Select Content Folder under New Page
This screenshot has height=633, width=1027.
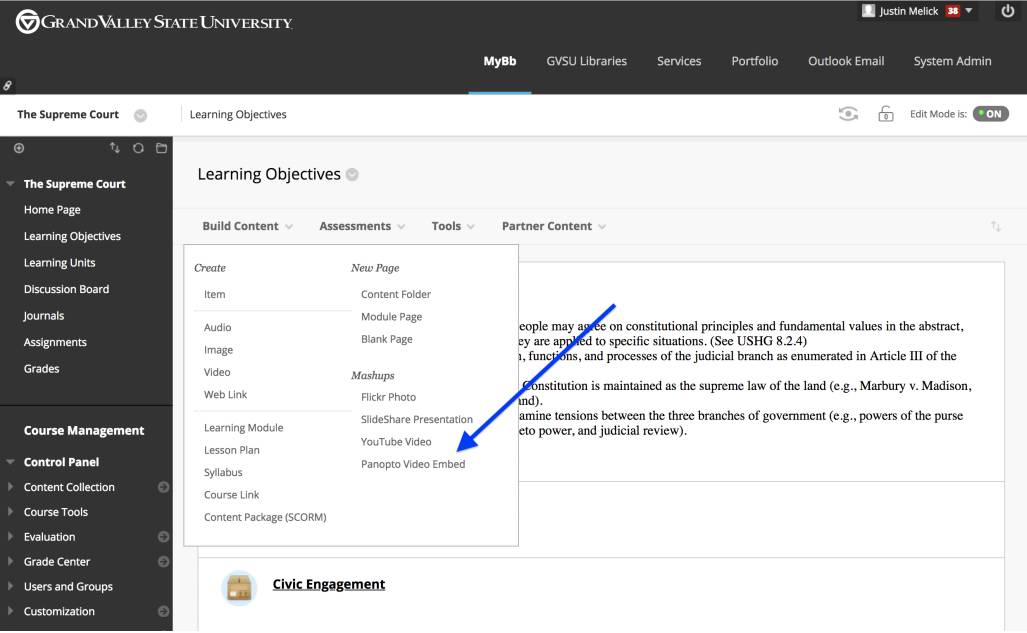pyautogui.click(x=396, y=294)
